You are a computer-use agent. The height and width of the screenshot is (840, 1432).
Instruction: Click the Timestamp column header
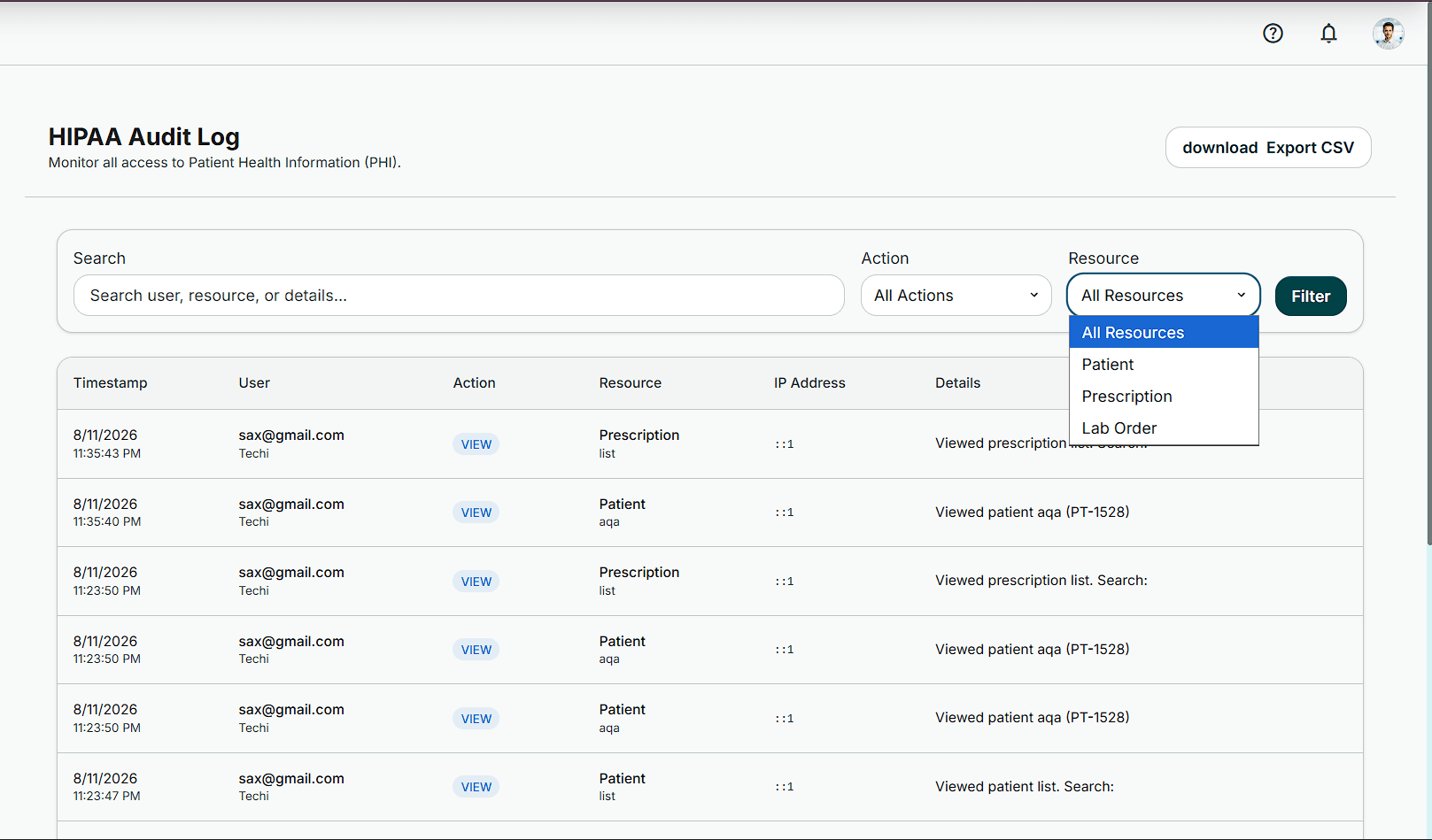coord(110,383)
